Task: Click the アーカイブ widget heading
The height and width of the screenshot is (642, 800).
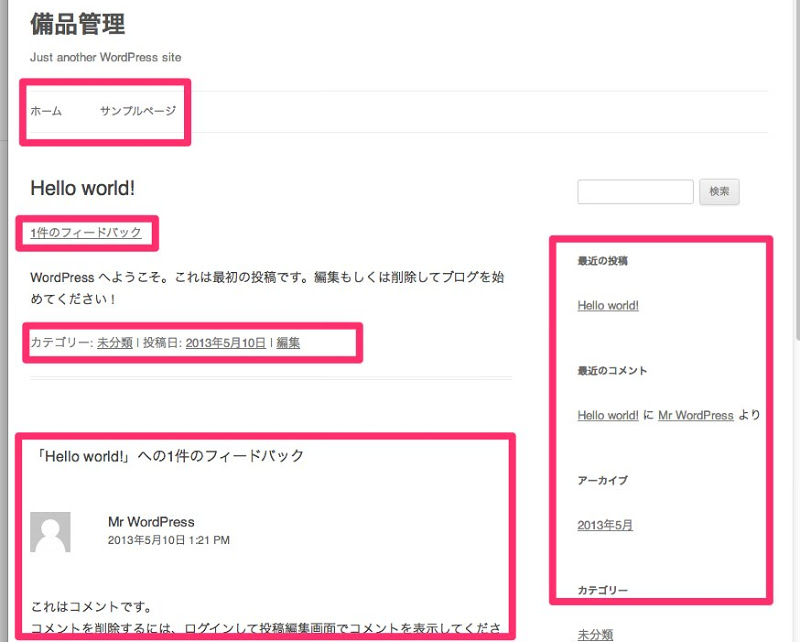Action: (x=603, y=481)
